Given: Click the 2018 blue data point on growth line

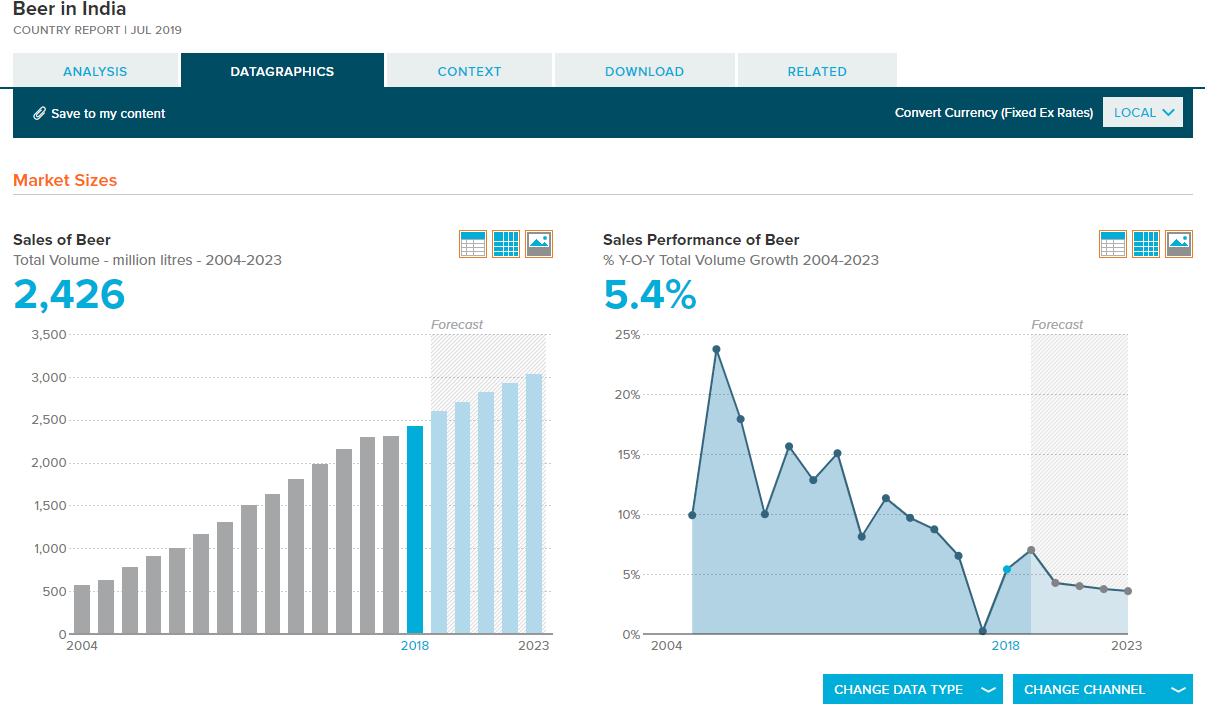Looking at the screenshot, I should point(1007,569).
